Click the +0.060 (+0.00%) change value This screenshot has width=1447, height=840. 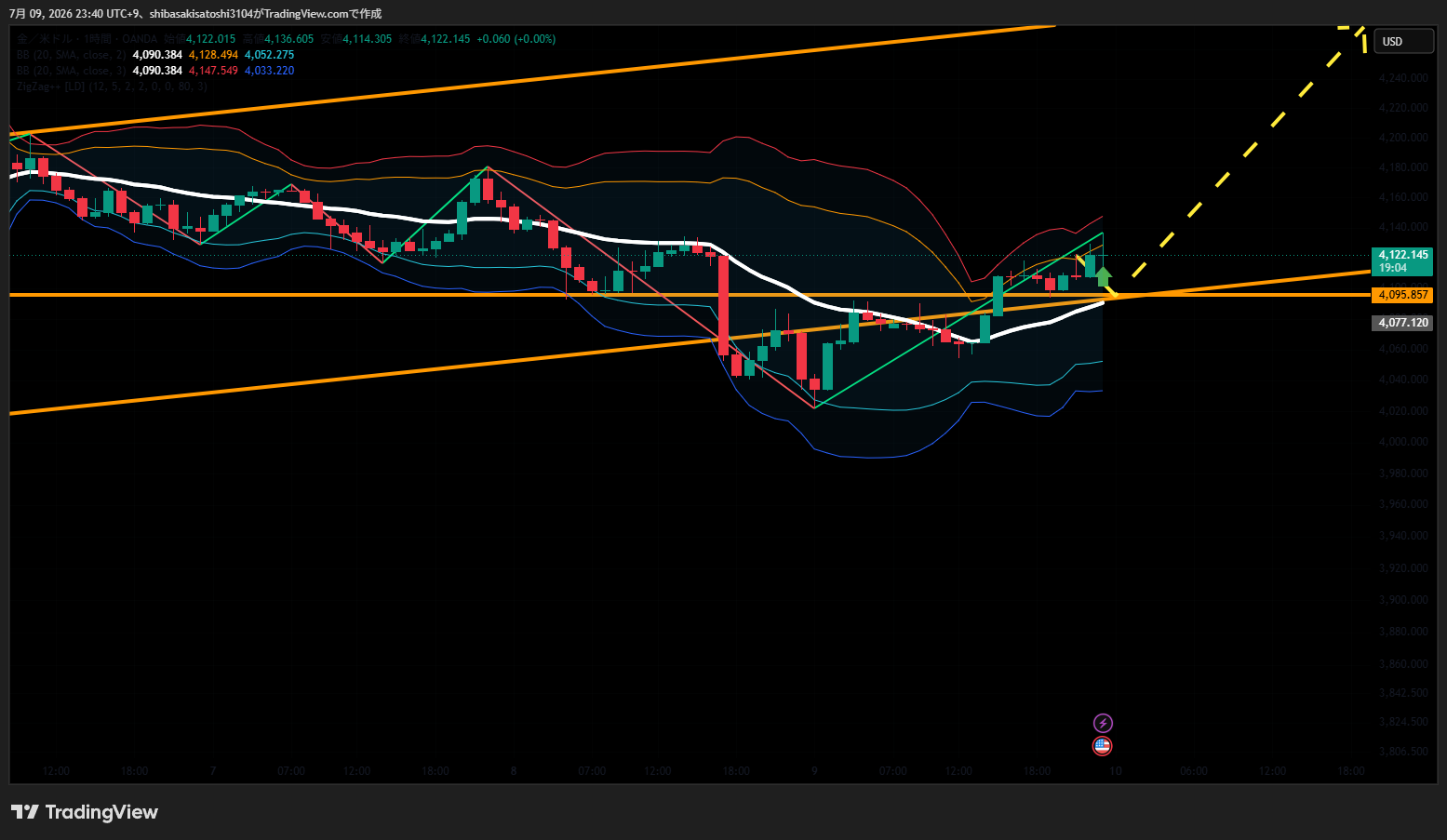[516, 39]
